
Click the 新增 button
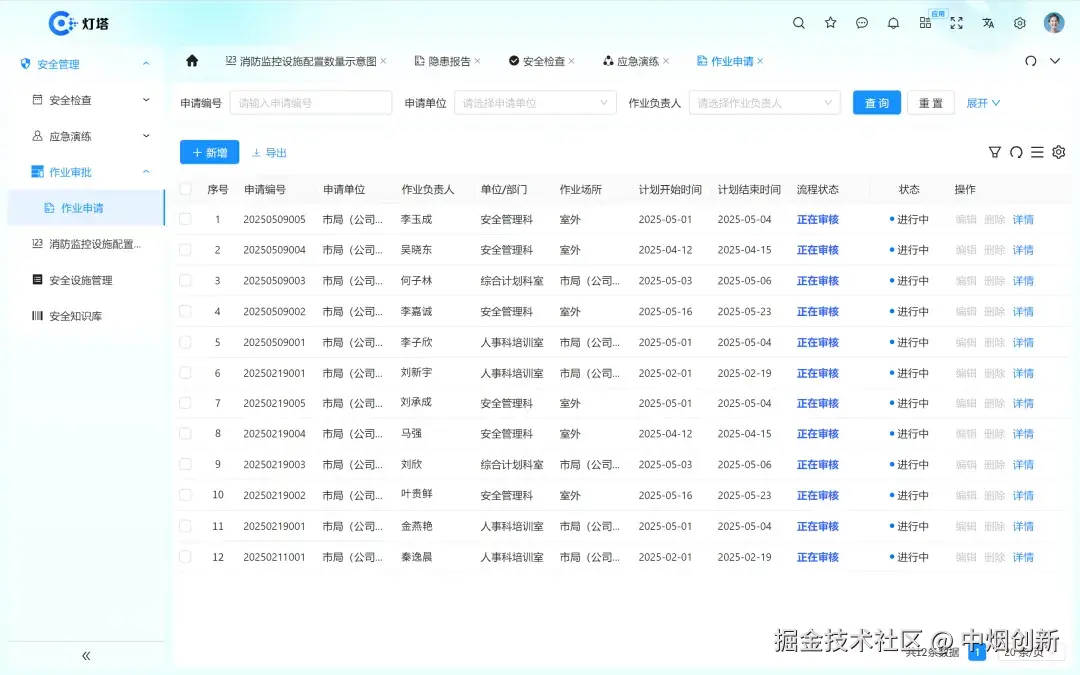[x=209, y=152]
